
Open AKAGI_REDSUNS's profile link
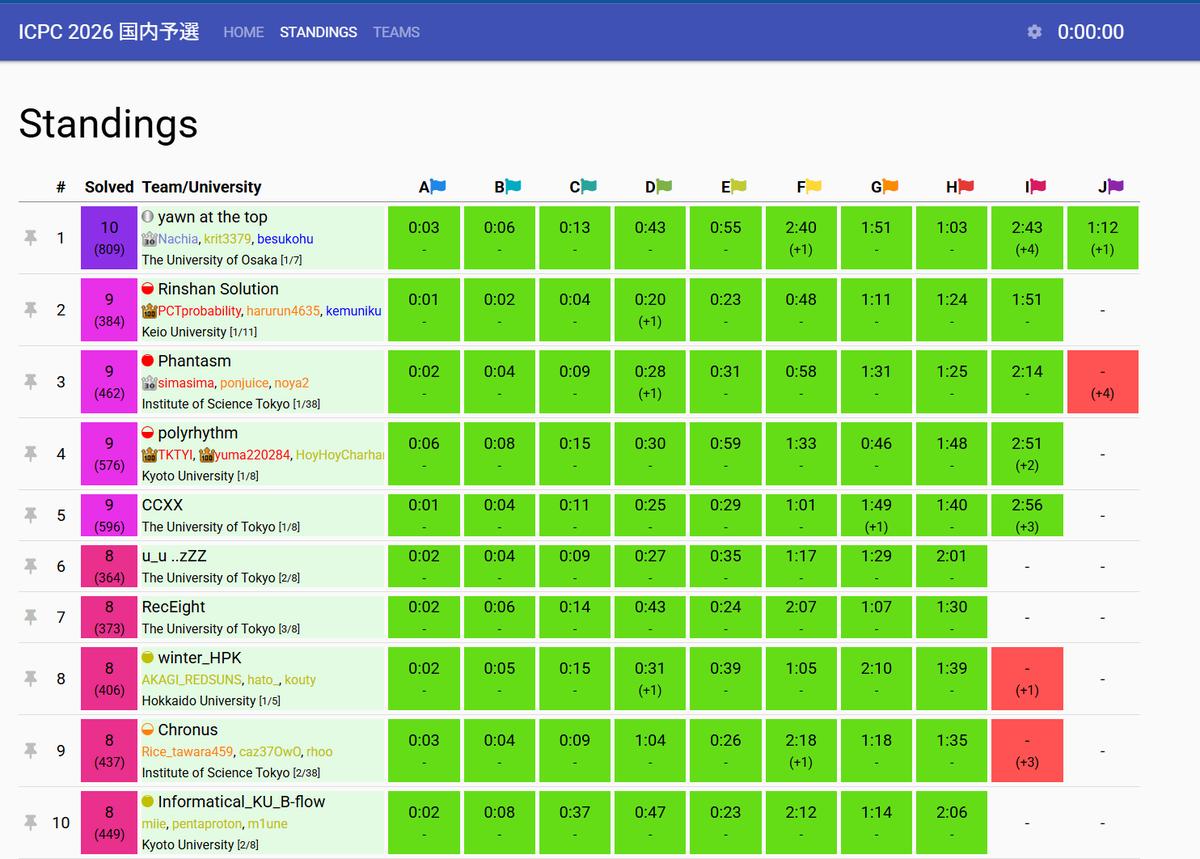[x=192, y=680]
